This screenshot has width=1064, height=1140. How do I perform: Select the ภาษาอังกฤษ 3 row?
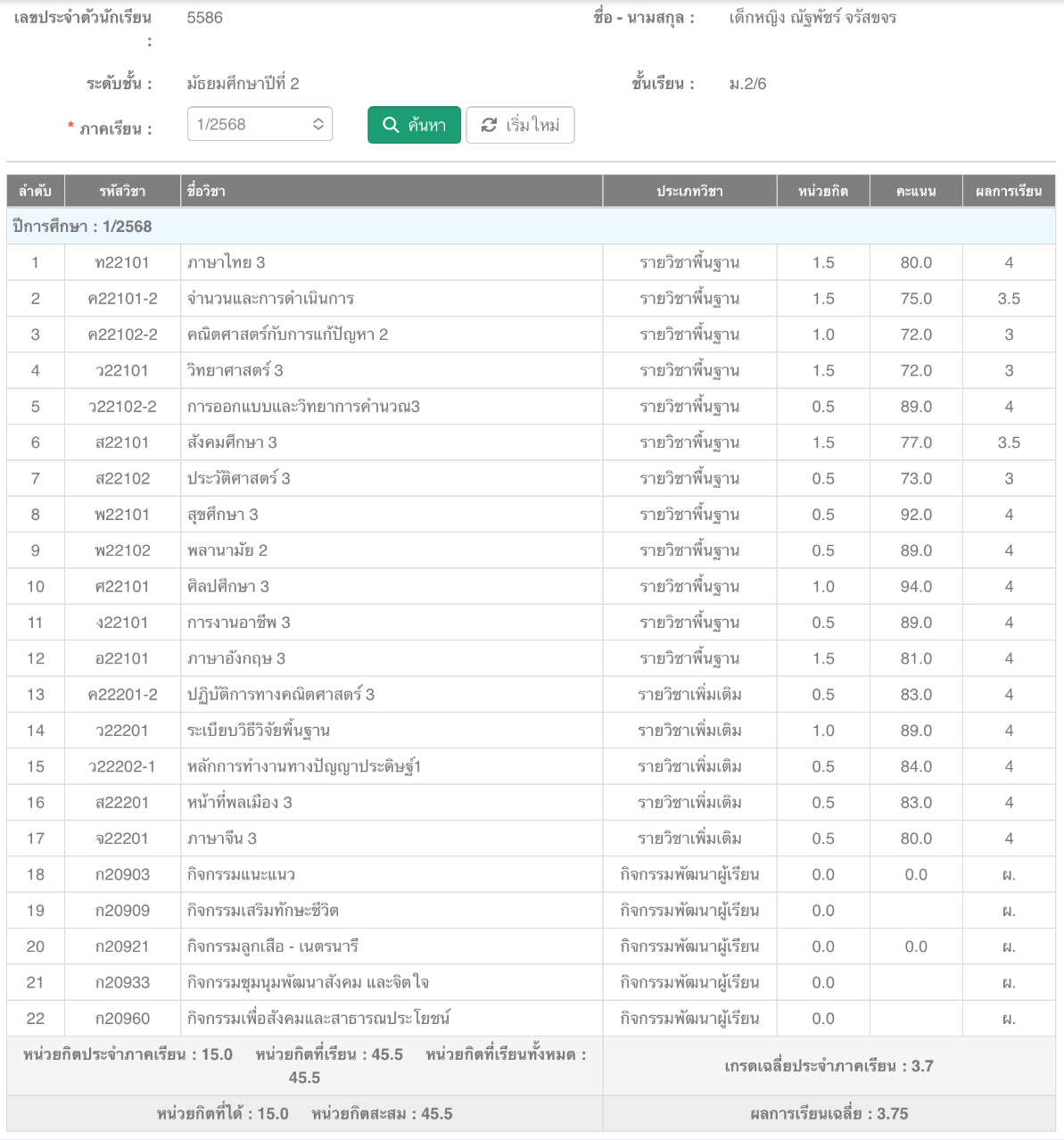click(x=236, y=659)
